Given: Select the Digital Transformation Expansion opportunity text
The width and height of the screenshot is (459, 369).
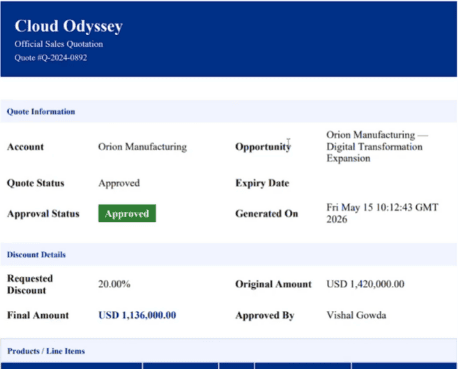Looking at the screenshot, I should click(377, 146).
